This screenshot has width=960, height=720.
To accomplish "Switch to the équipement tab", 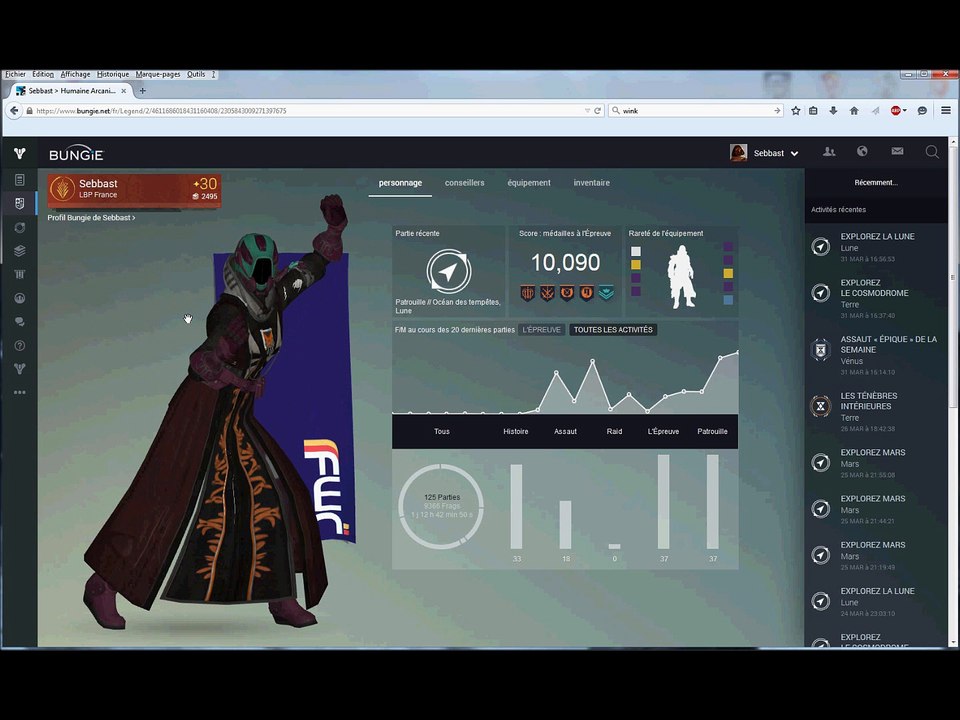I will click(x=529, y=182).
